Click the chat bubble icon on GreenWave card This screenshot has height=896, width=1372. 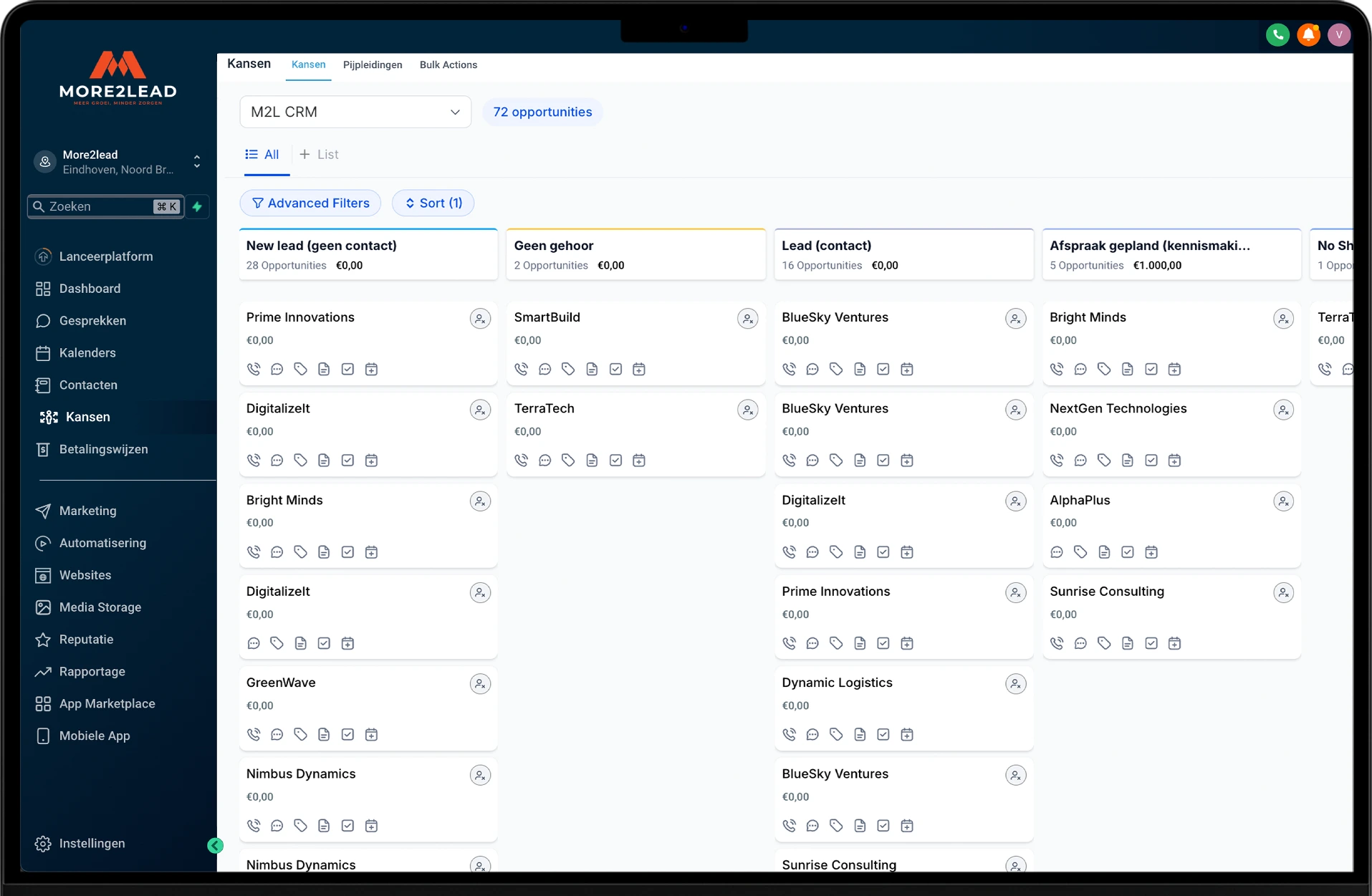[x=277, y=735]
